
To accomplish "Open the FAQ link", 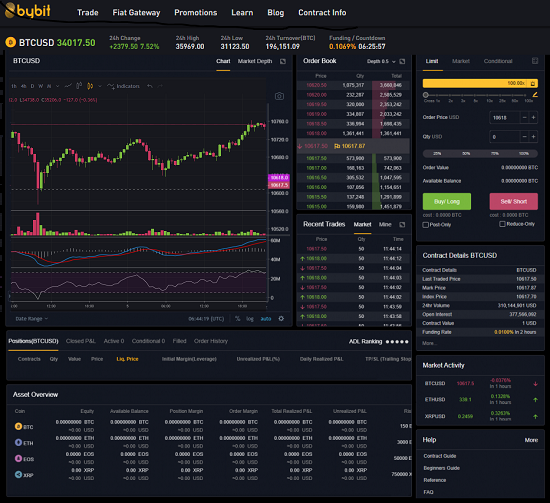I will point(428,492).
